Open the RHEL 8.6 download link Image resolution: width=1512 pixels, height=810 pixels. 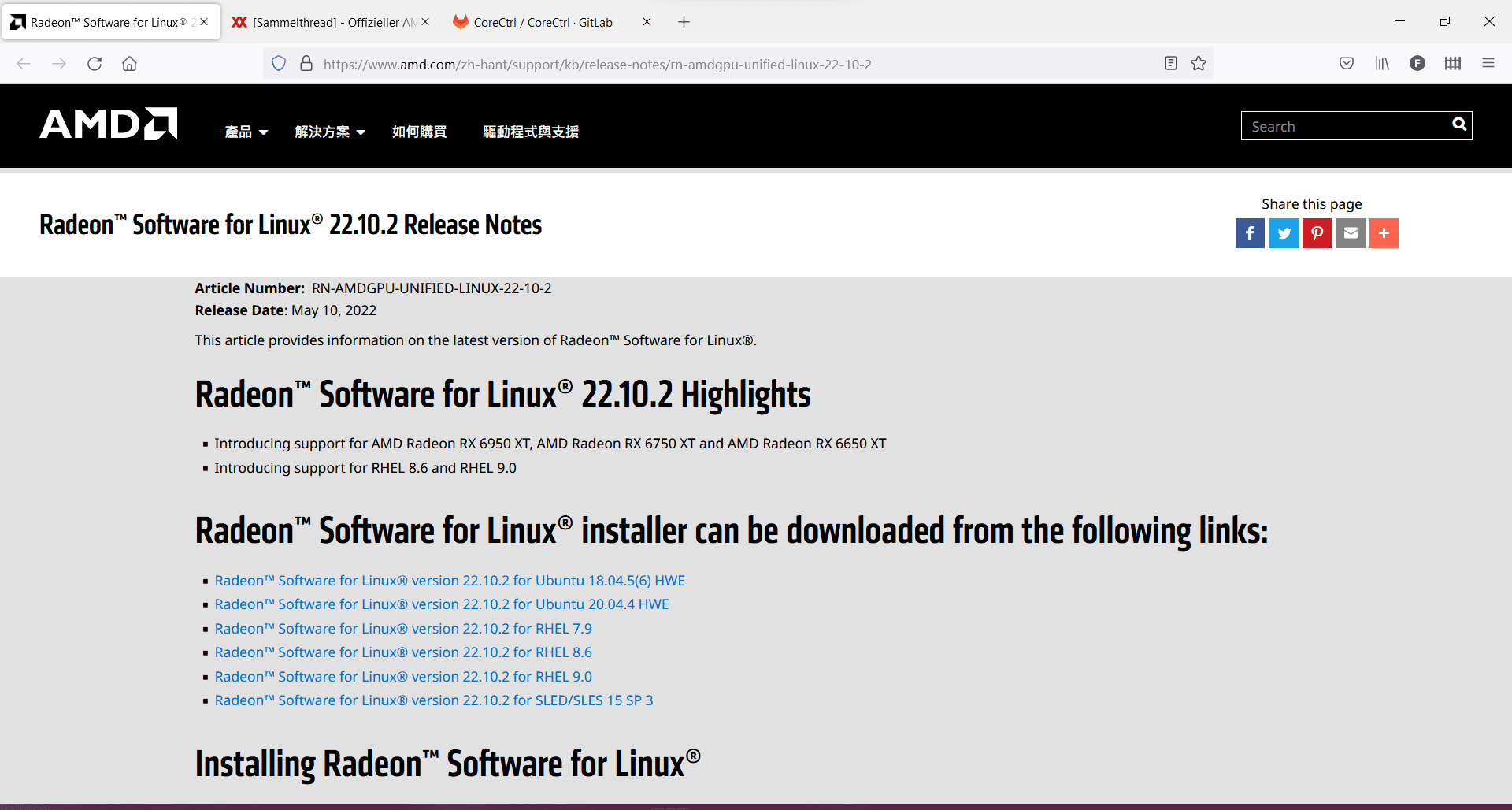tap(403, 652)
